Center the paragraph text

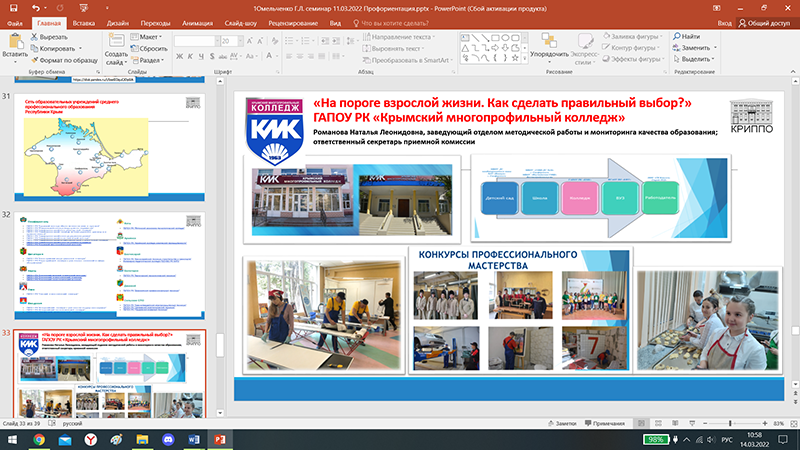click(299, 56)
